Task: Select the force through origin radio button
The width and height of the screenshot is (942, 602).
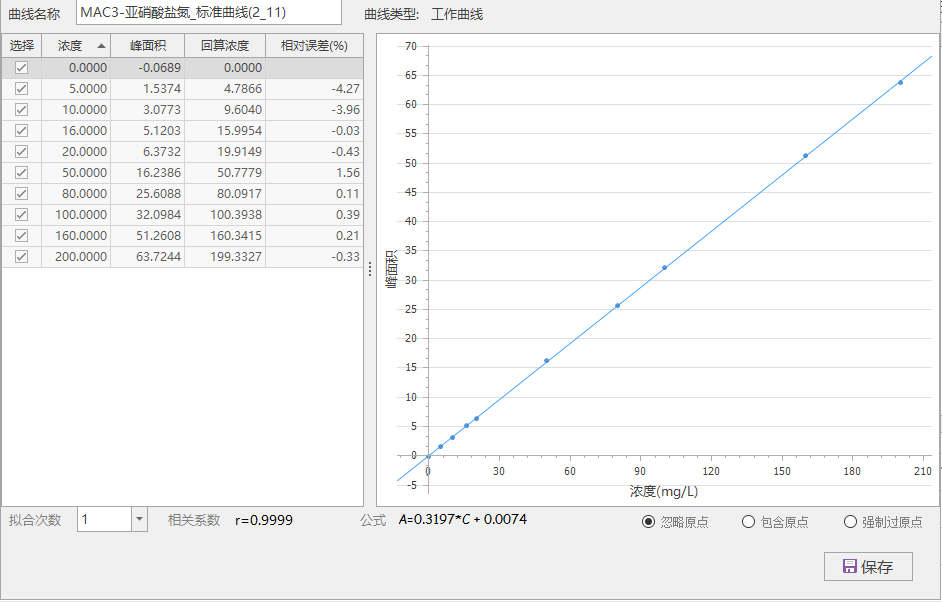Action: [851, 522]
